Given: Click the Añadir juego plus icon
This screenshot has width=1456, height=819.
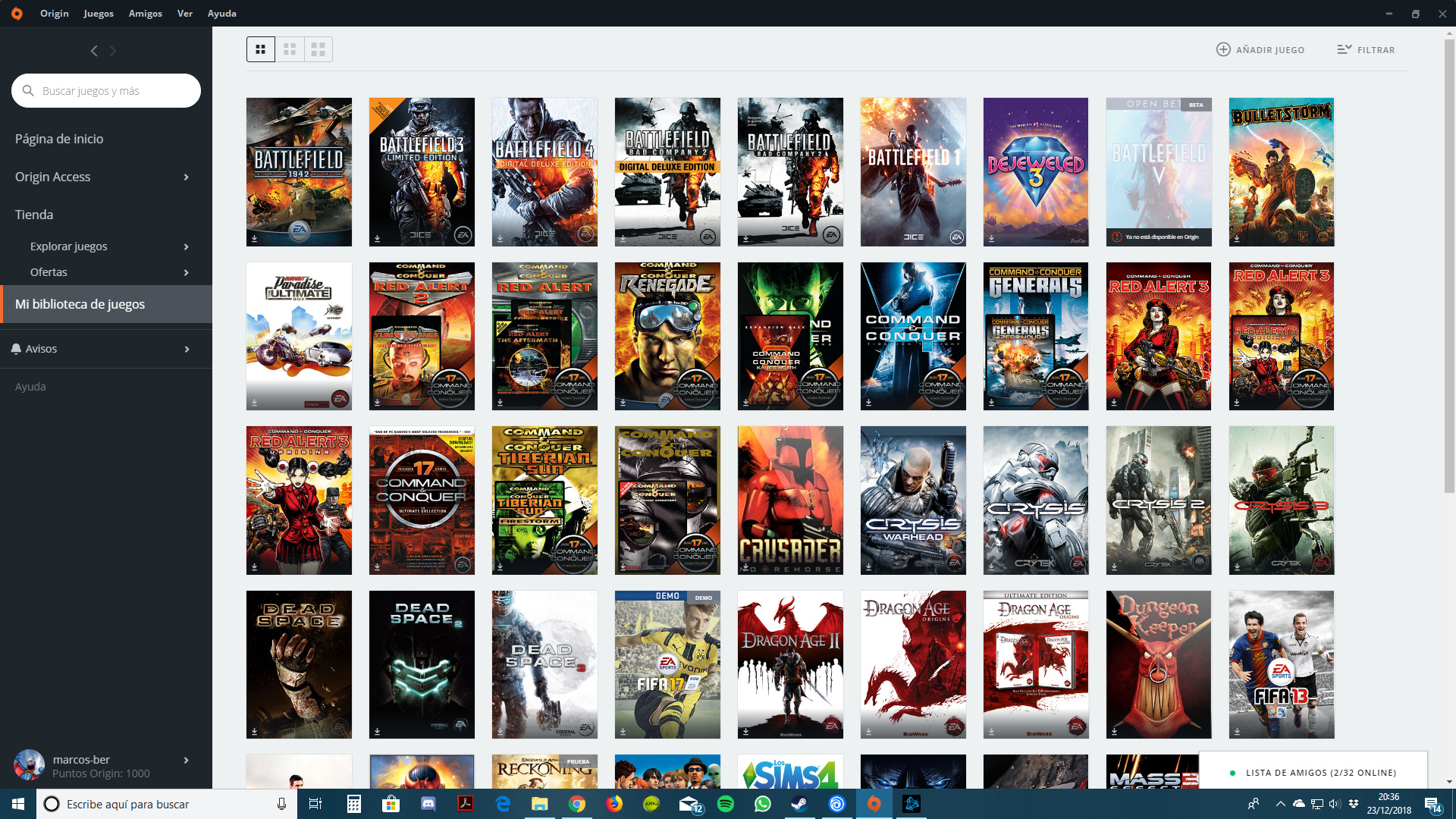Looking at the screenshot, I should [1223, 49].
